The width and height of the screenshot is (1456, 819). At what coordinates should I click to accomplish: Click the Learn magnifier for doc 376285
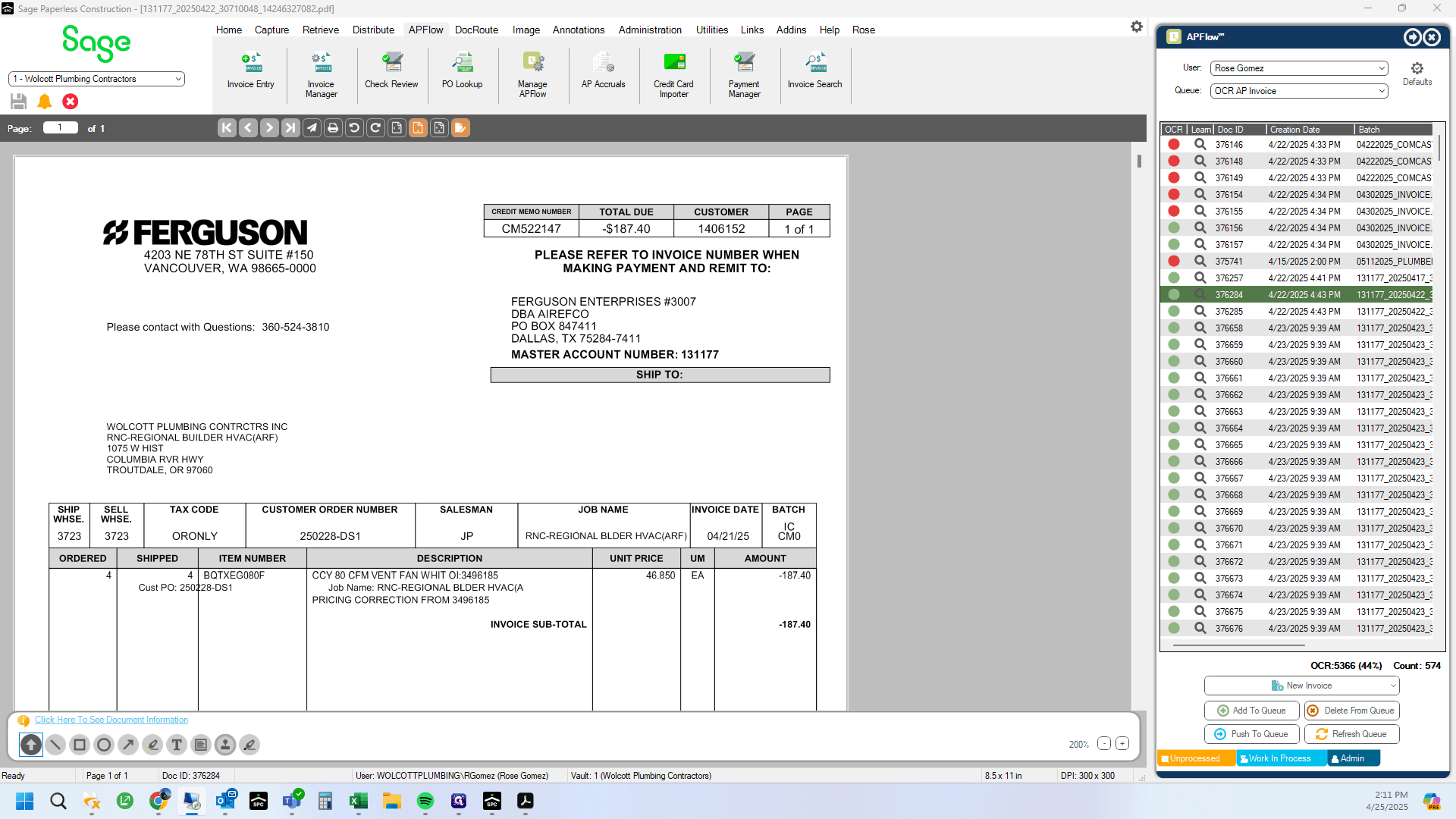pyautogui.click(x=1200, y=311)
